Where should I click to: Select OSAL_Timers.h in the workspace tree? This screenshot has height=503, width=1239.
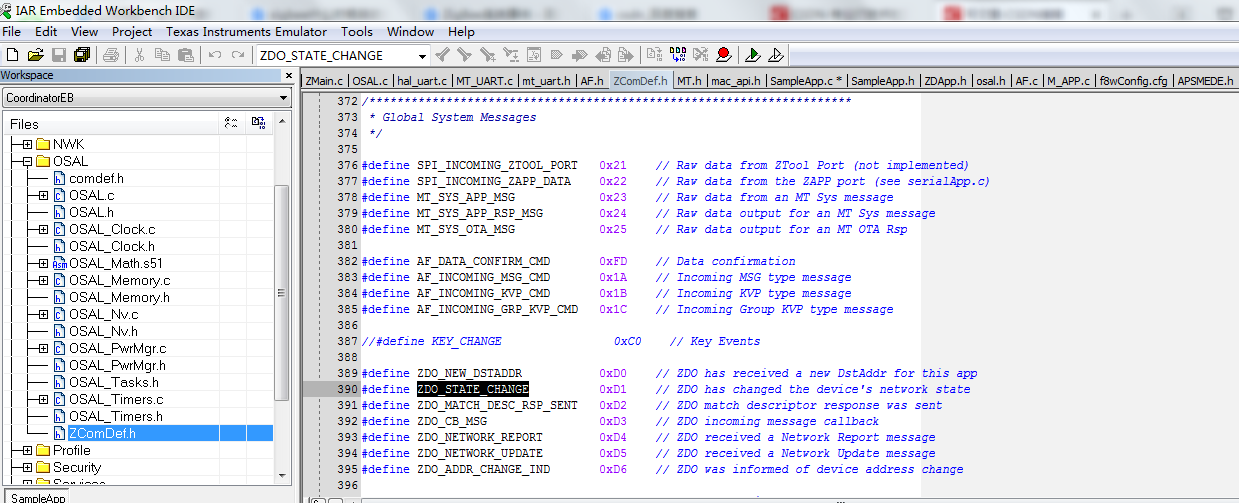115,416
